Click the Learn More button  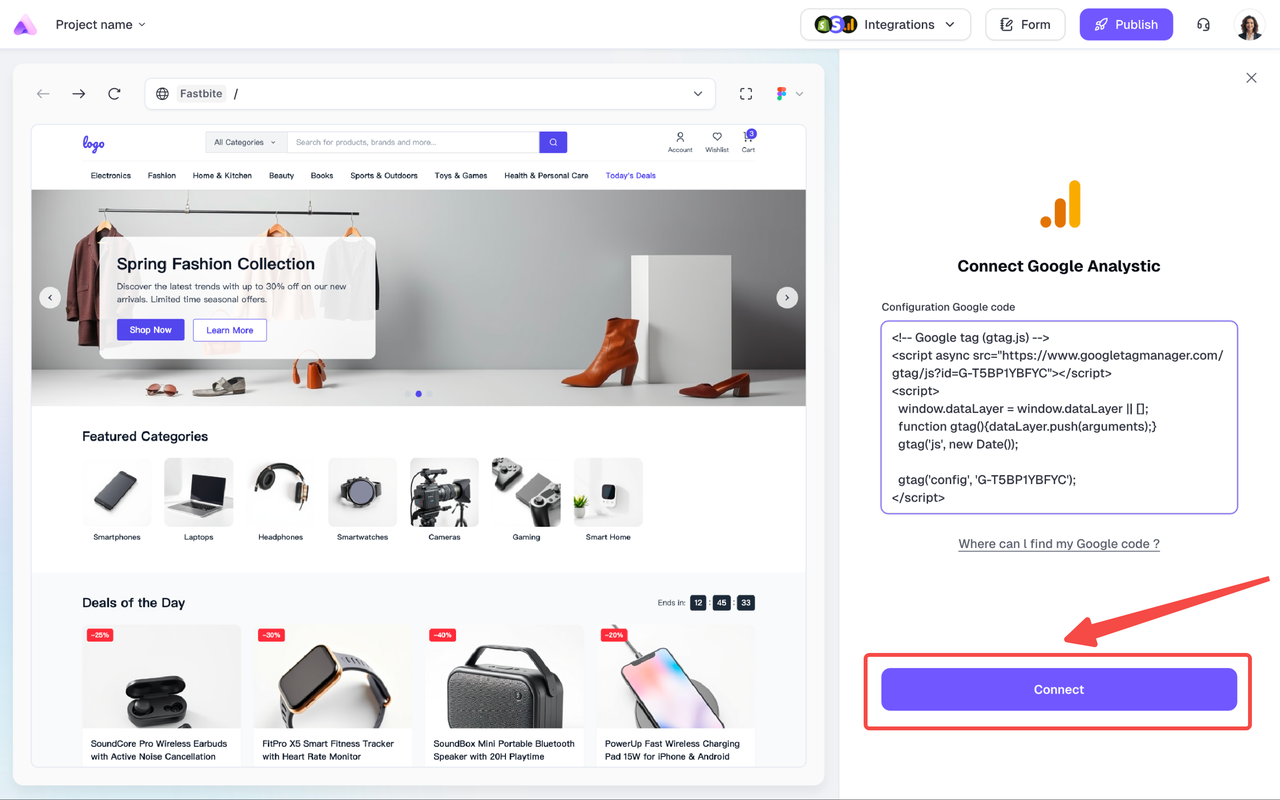point(230,330)
